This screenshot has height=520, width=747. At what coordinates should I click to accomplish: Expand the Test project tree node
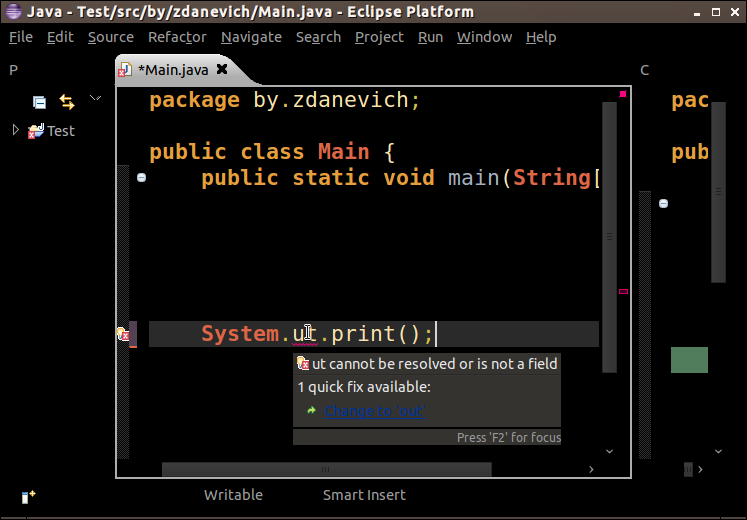click(x=16, y=130)
